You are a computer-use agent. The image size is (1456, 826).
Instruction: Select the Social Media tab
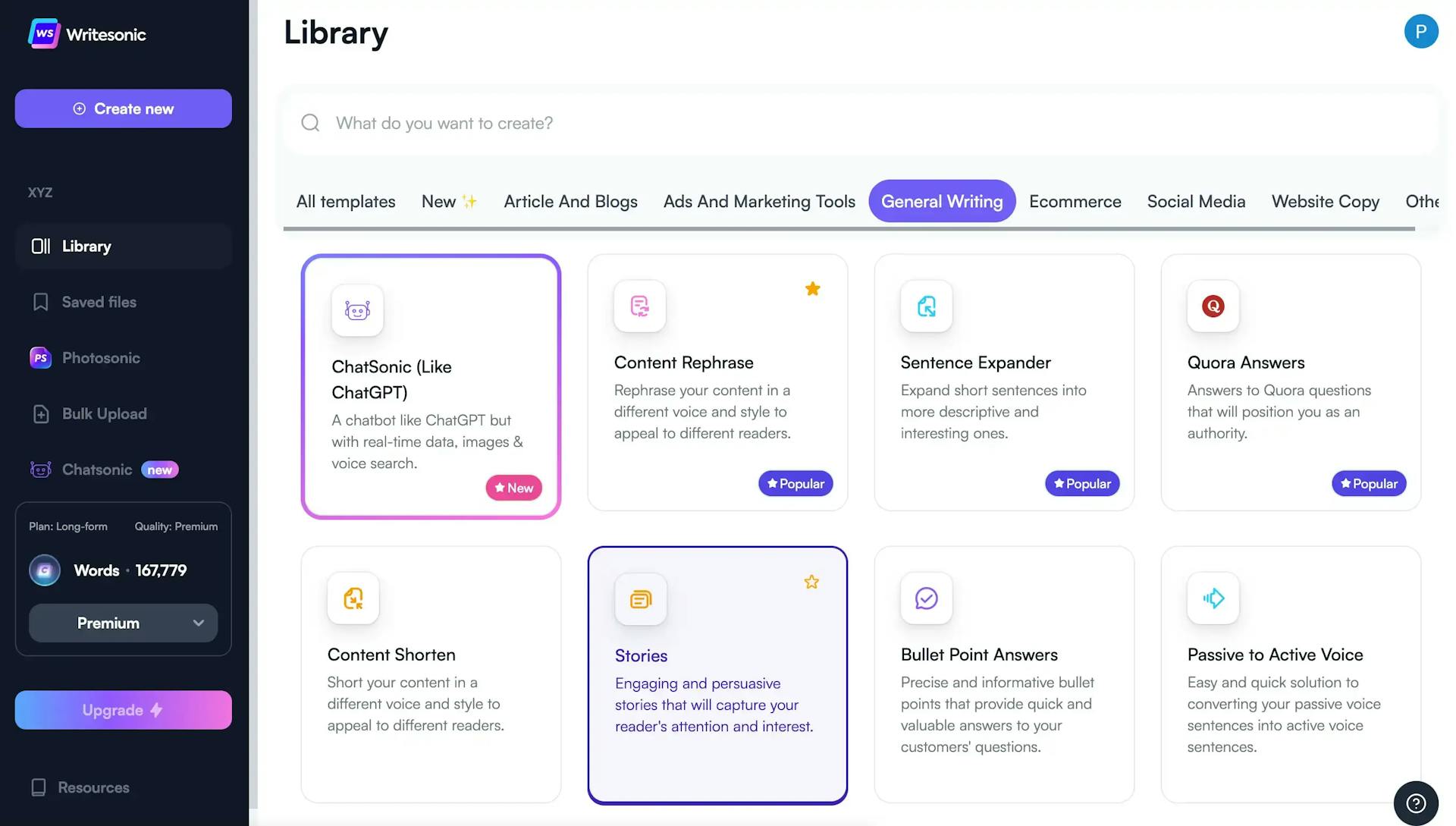coord(1196,200)
